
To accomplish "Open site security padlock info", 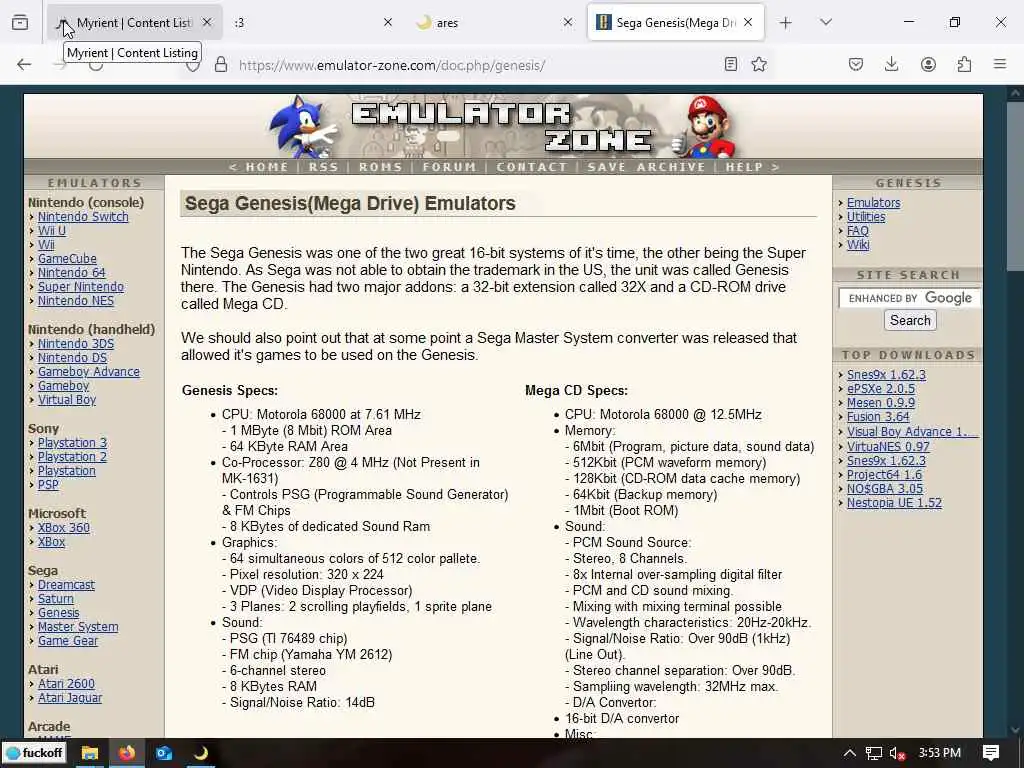I will click(221, 64).
